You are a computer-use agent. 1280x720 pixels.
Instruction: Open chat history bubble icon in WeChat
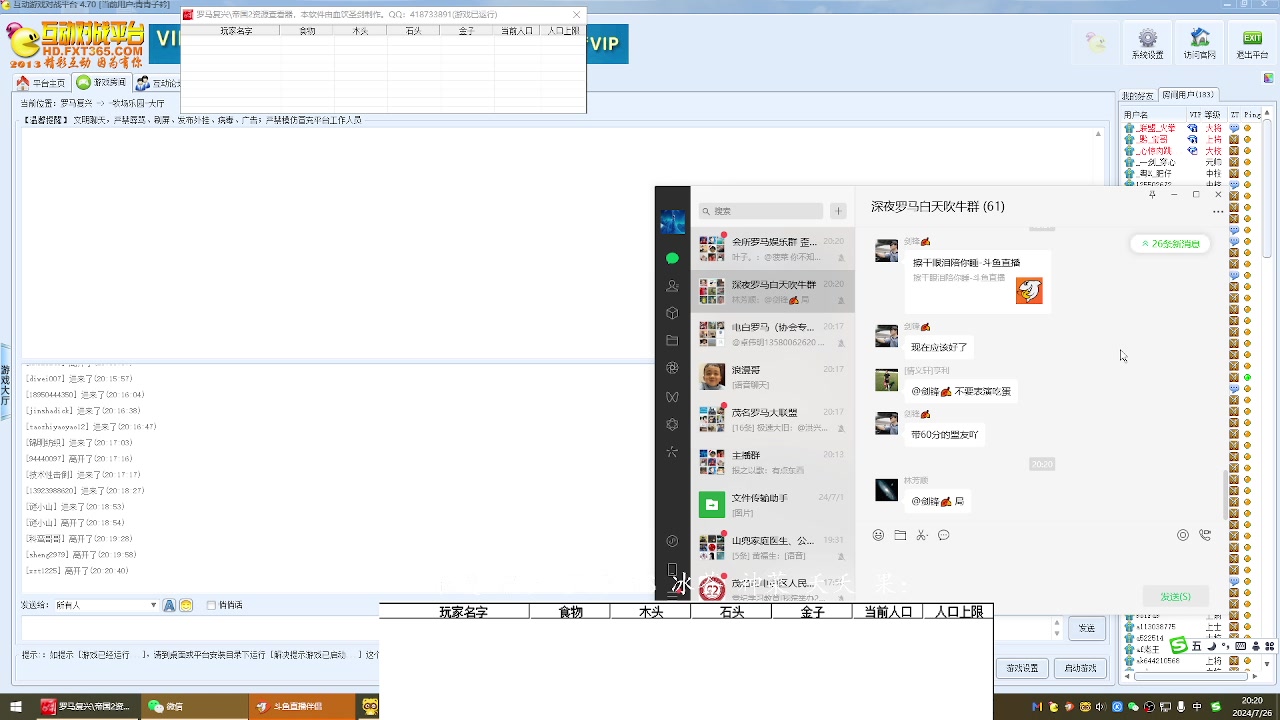coord(943,535)
